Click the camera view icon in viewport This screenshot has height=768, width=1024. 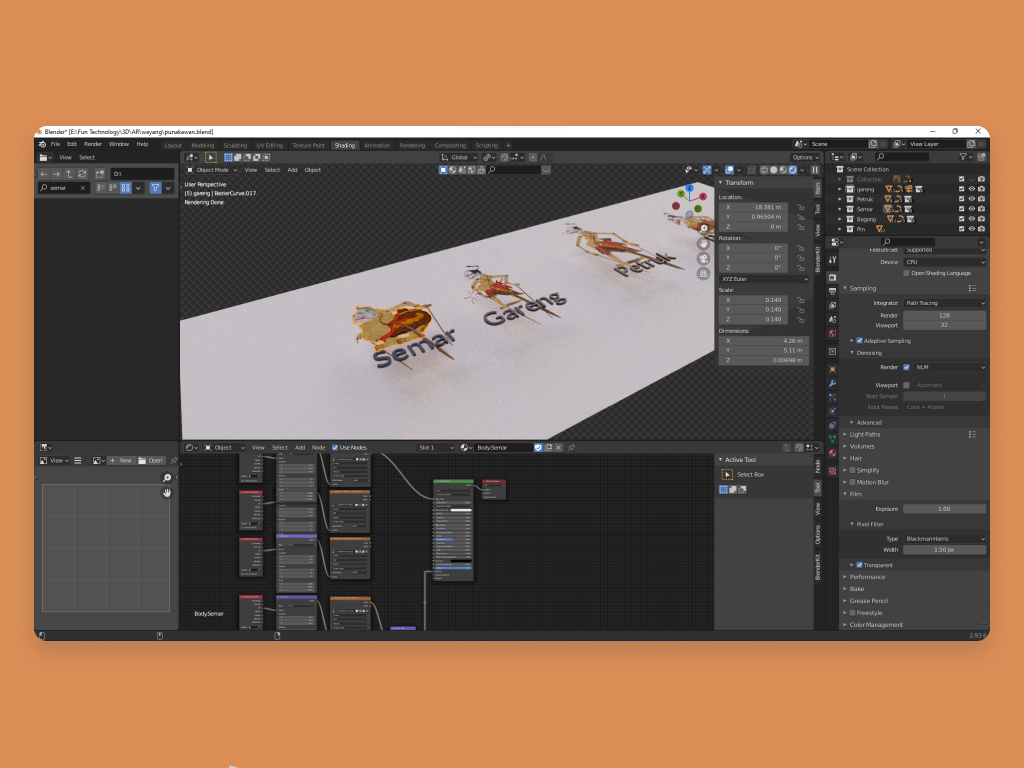704,258
